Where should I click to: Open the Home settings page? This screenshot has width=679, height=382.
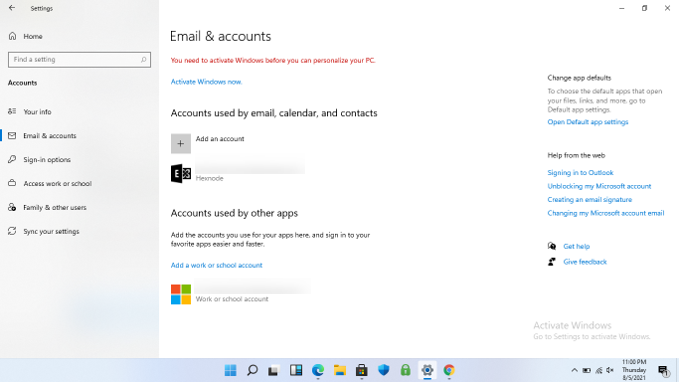click(x=33, y=36)
